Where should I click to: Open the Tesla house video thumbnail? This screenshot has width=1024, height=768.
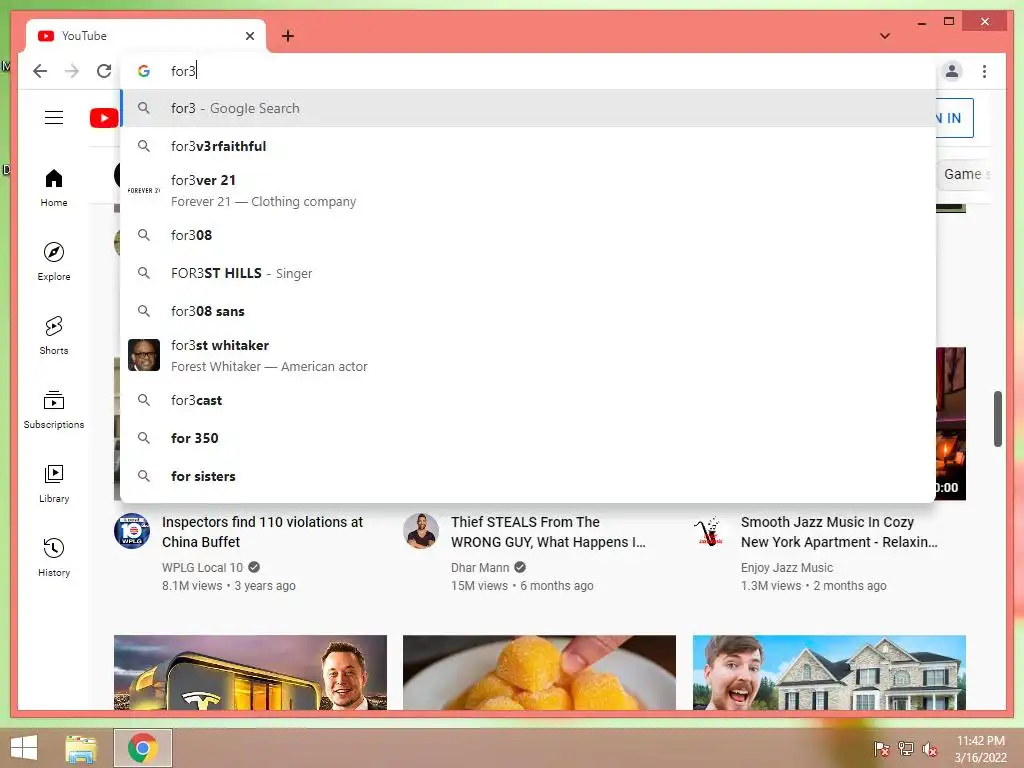(x=250, y=672)
